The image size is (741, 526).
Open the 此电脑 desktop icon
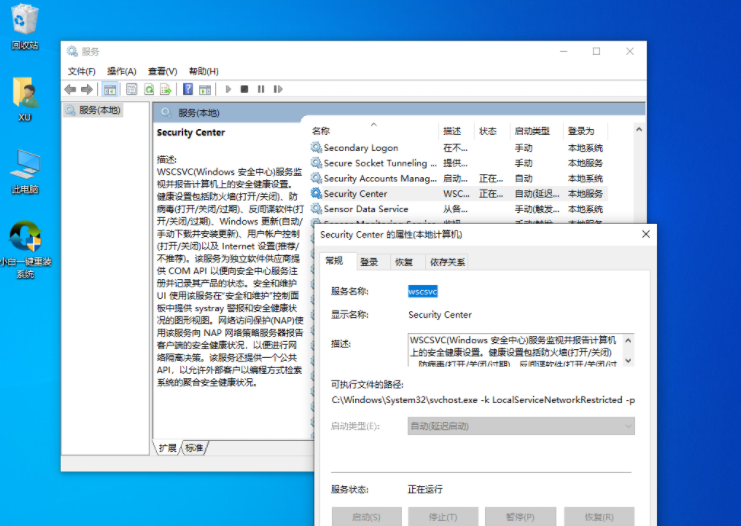click(x=25, y=170)
